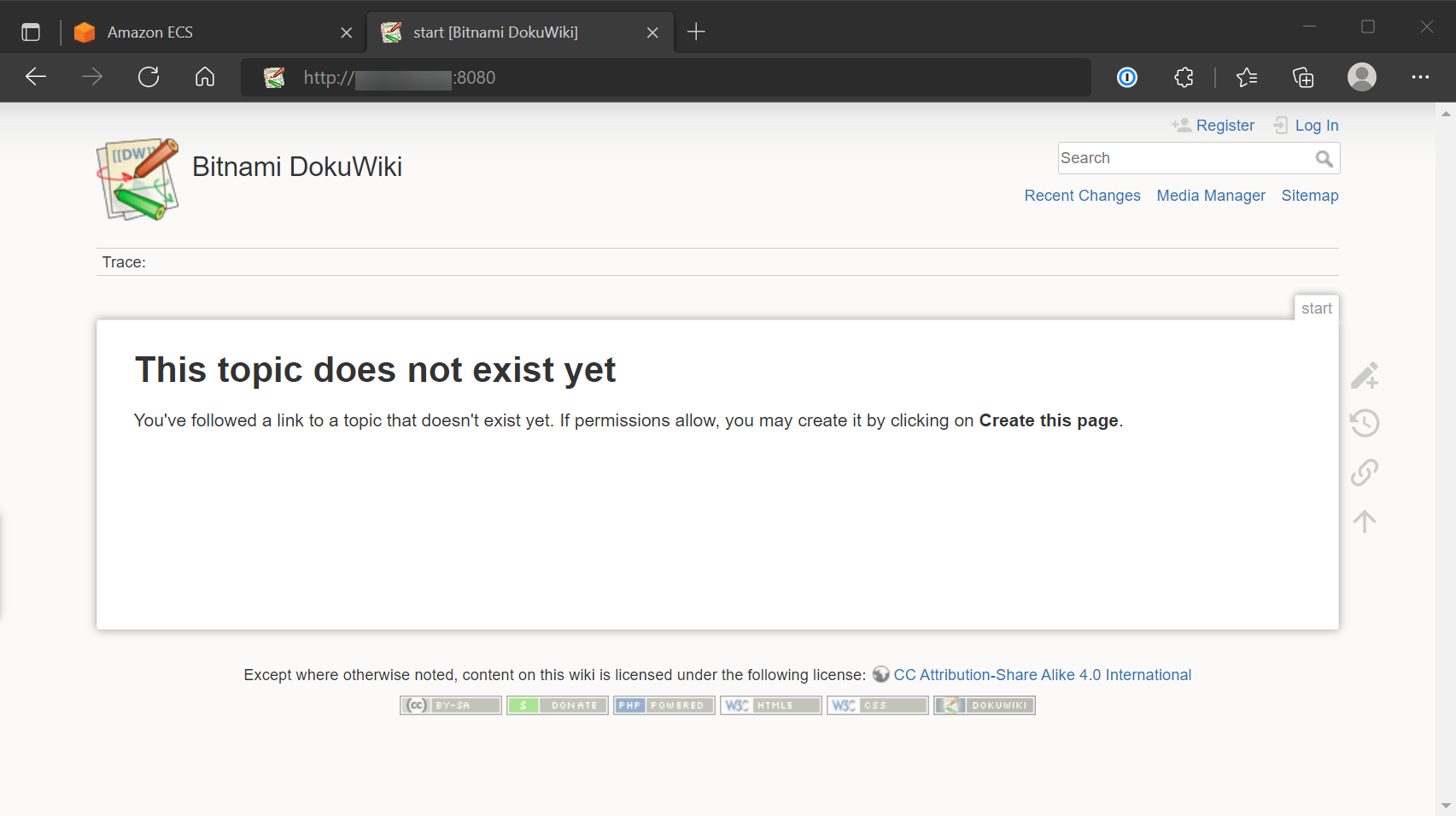This screenshot has width=1456, height=816.
Task: Switch to the Amazon ECS tab
Action: (210, 32)
